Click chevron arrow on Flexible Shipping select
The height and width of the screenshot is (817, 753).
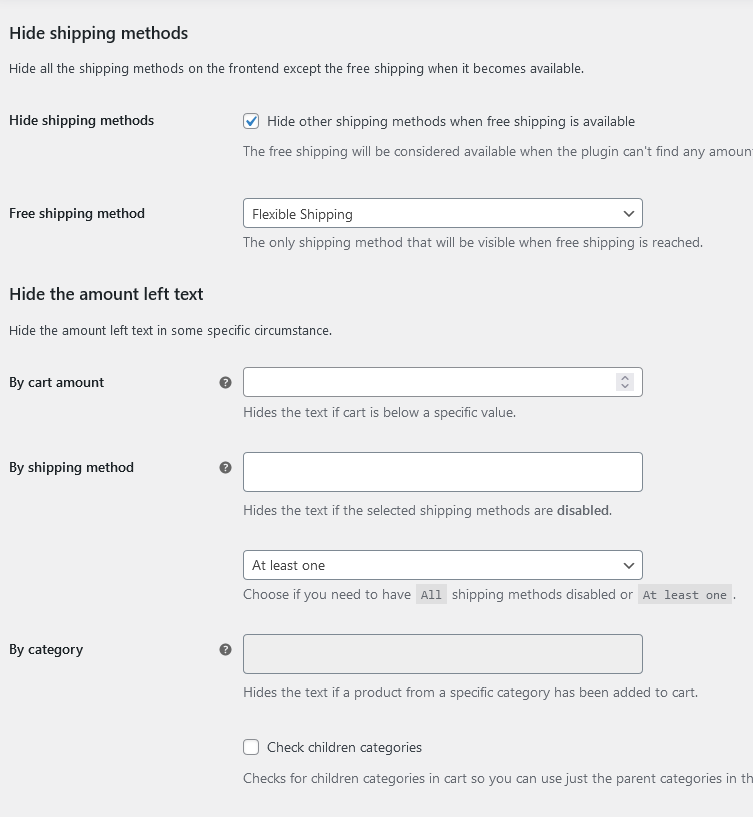tap(628, 214)
